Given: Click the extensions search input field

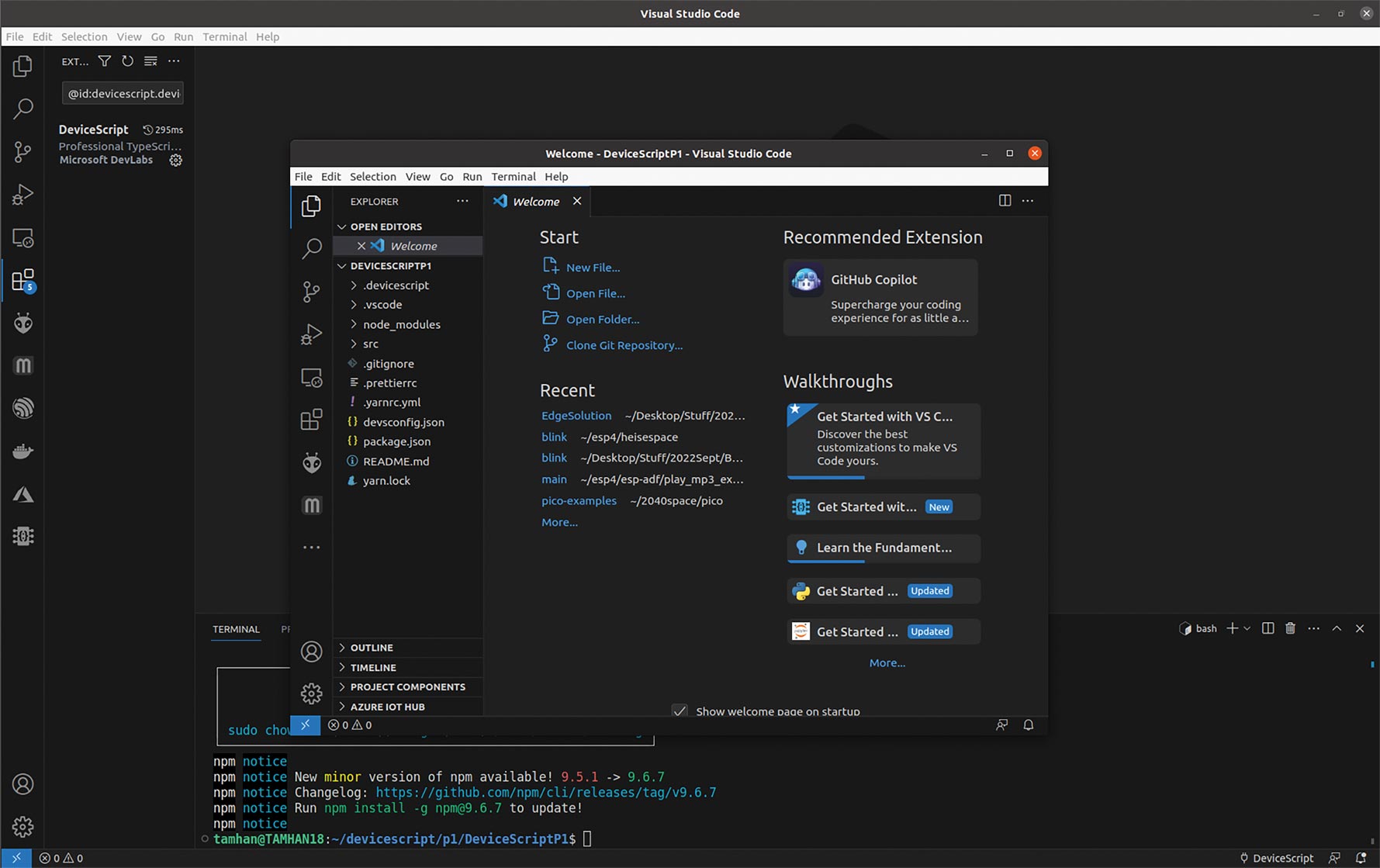Looking at the screenshot, I should (123, 93).
